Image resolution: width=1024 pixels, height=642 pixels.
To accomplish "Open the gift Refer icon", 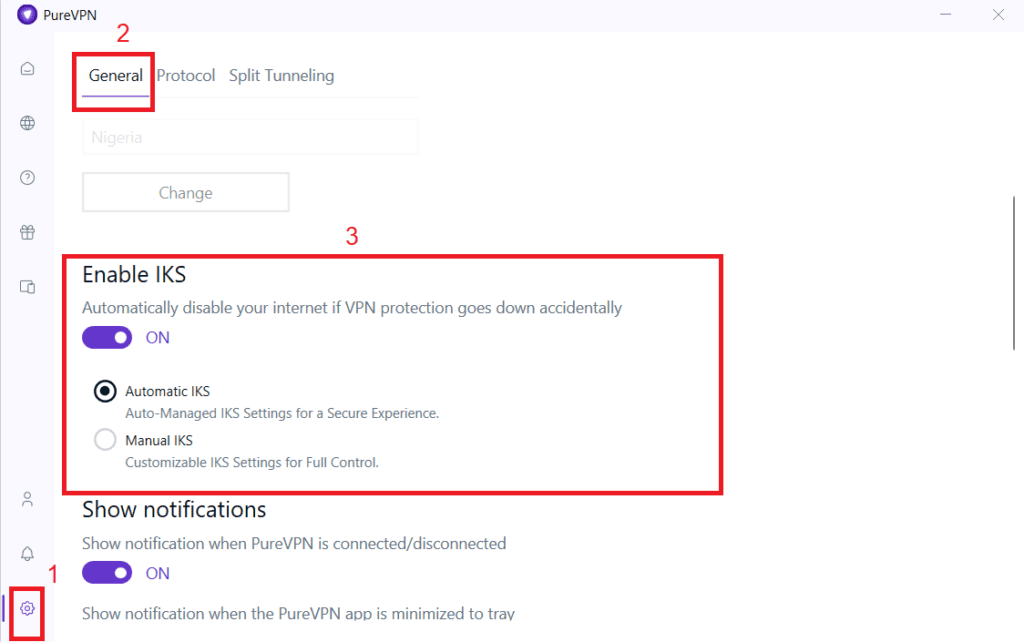I will 27,232.
